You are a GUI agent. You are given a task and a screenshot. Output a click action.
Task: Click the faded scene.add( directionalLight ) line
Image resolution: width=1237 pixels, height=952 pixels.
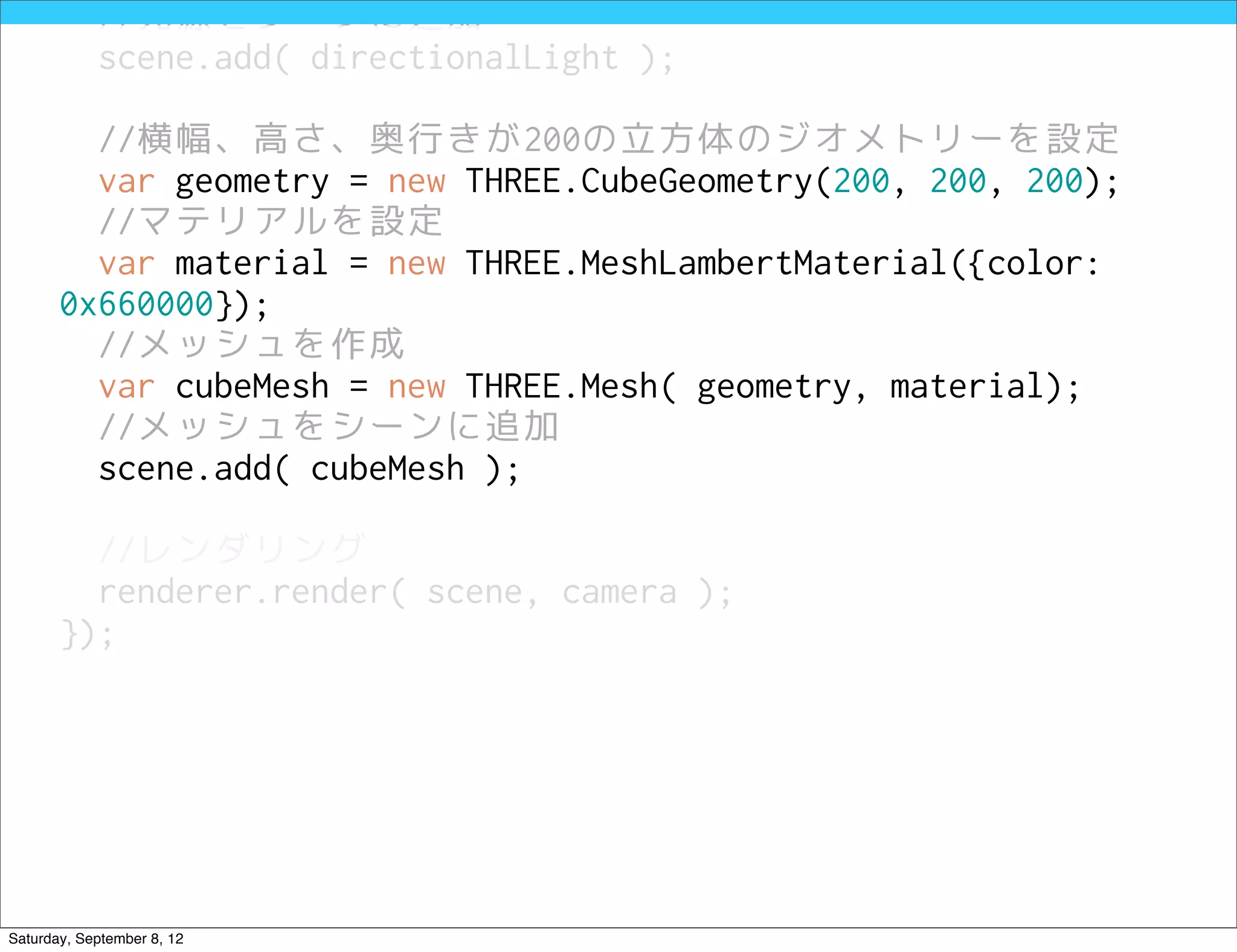coord(385,59)
